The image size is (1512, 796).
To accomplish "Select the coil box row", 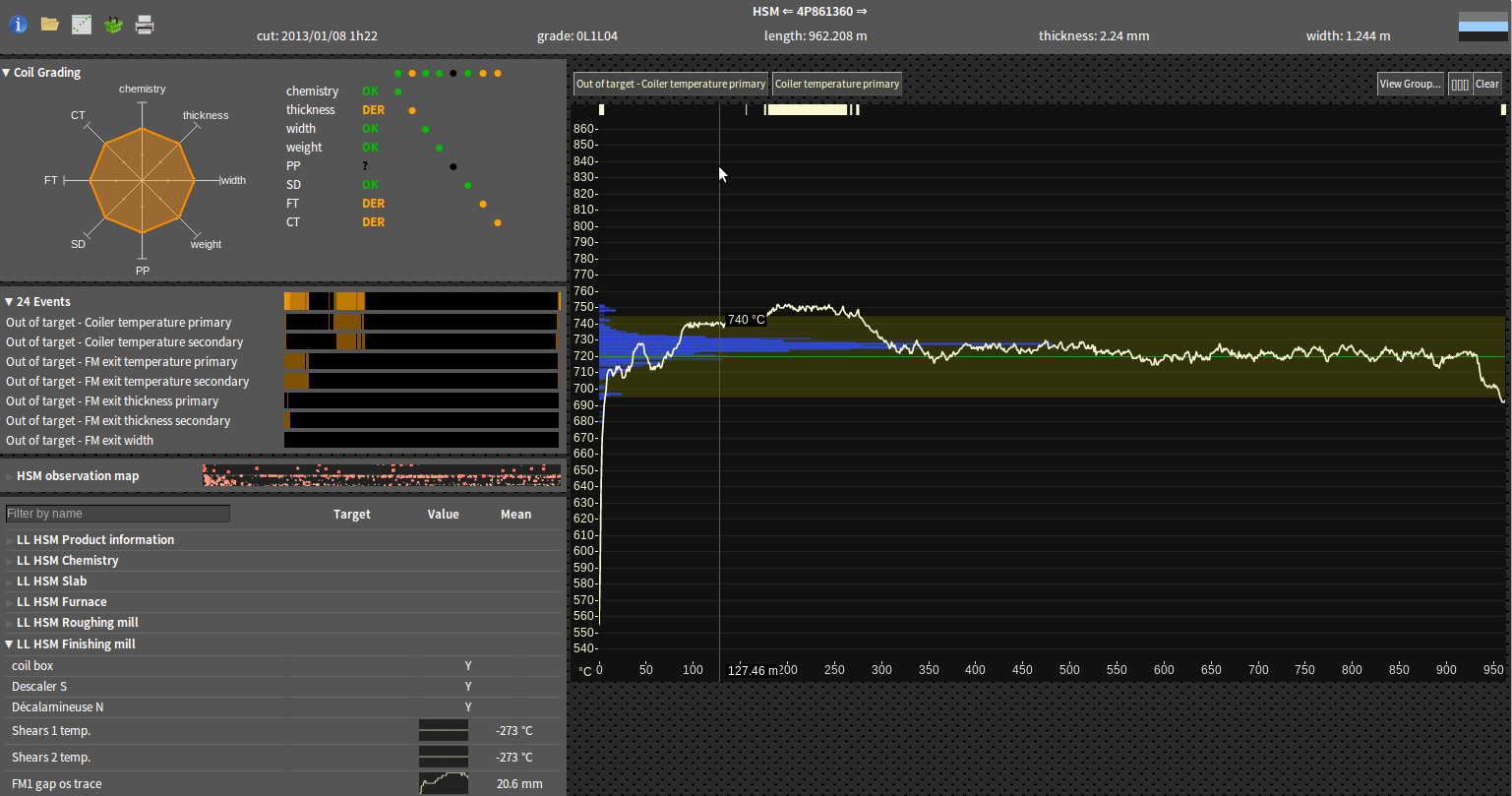I will point(281,665).
